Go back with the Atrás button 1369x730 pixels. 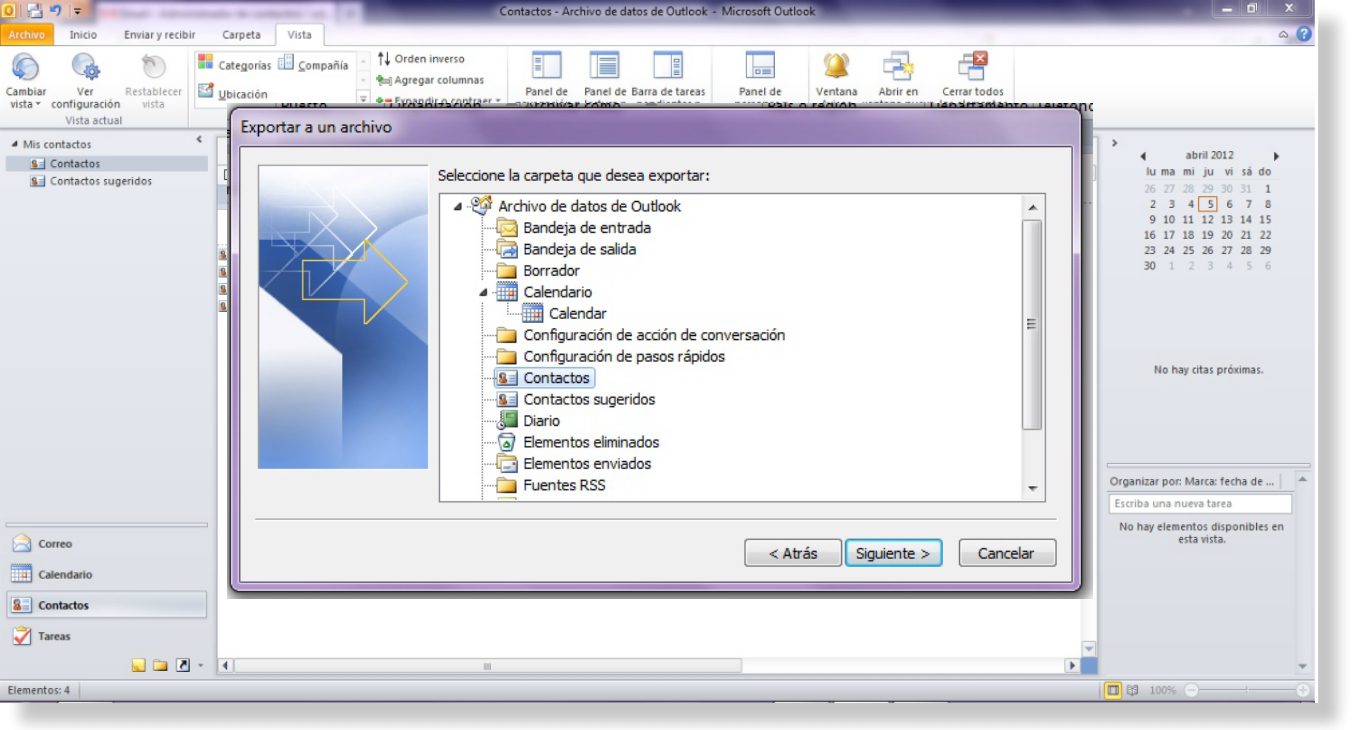coord(792,553)
